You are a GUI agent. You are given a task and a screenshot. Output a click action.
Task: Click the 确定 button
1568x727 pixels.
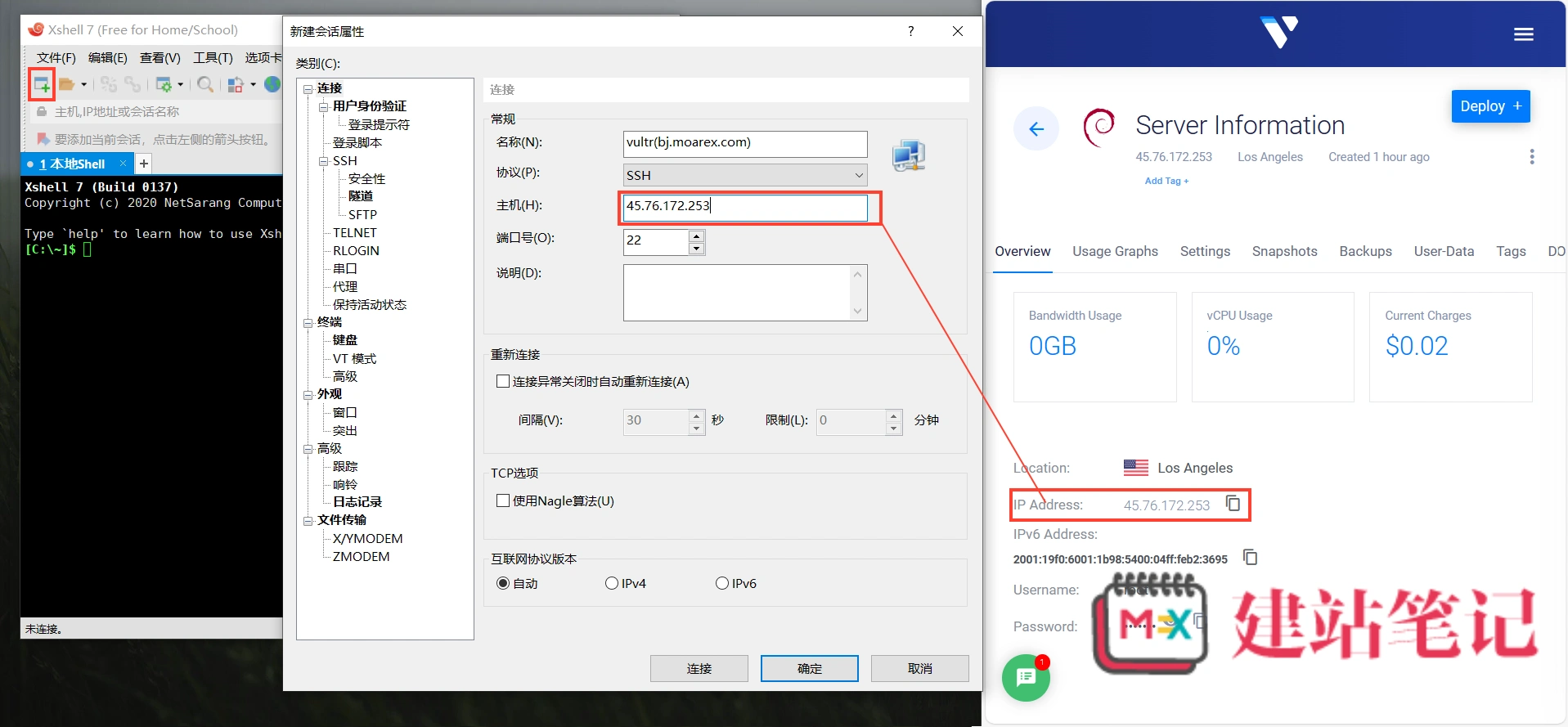click(x=810, y=668)
